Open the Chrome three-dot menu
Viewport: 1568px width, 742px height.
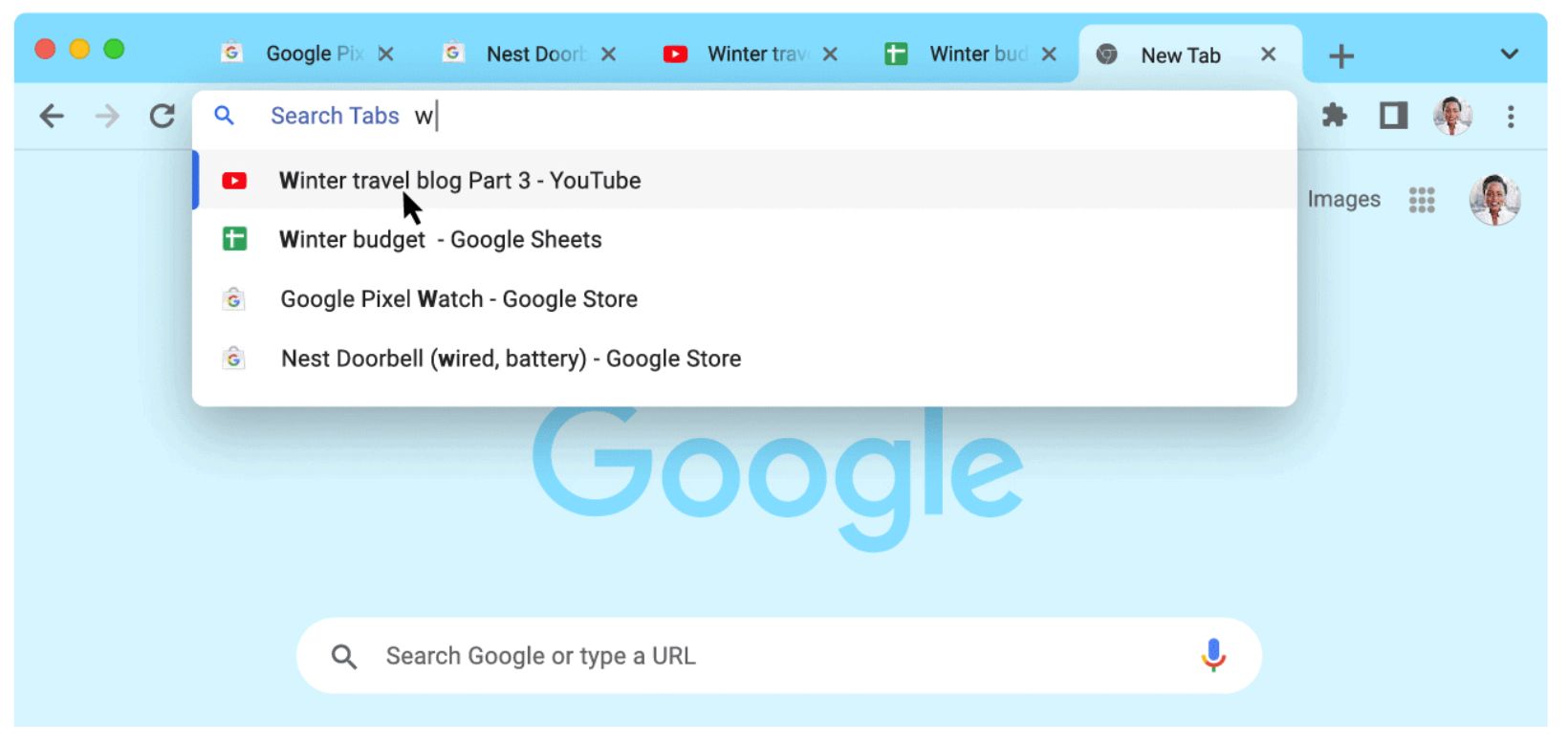tap(1511, 117)
